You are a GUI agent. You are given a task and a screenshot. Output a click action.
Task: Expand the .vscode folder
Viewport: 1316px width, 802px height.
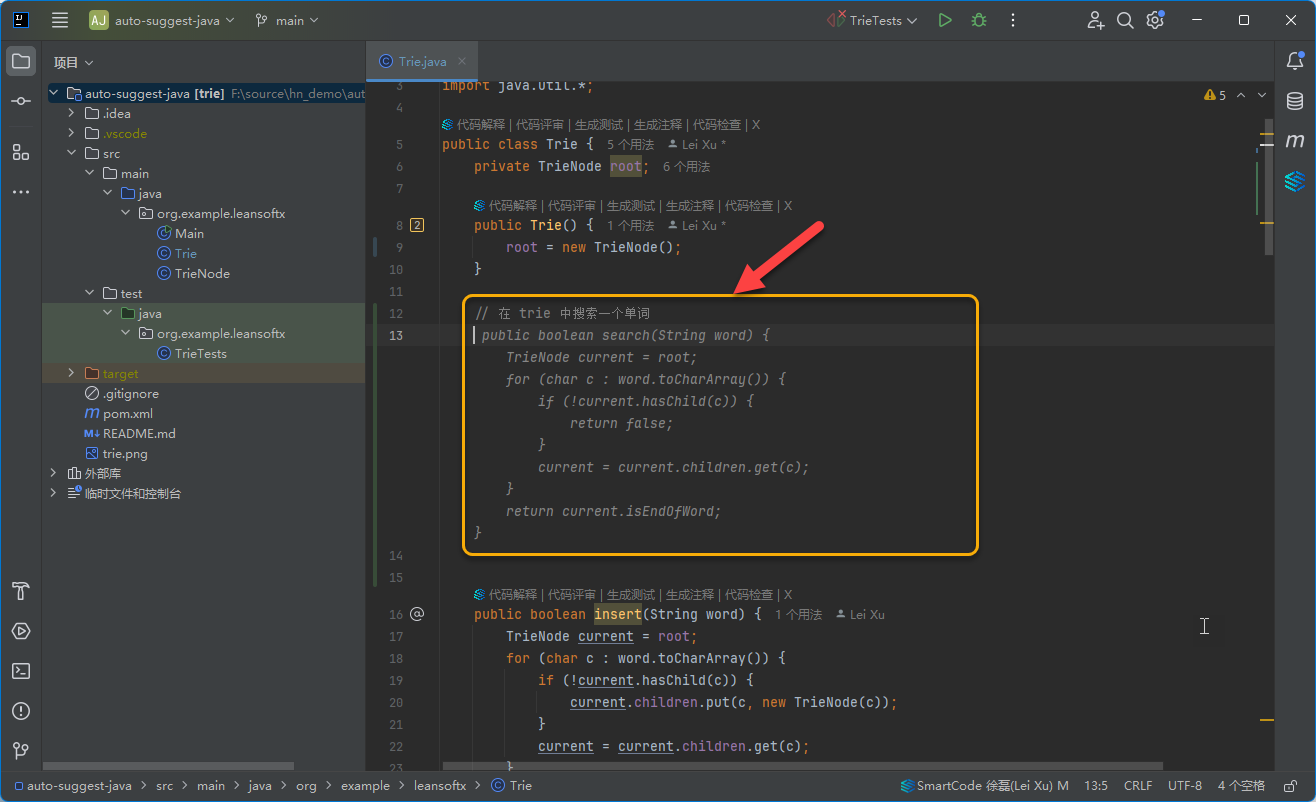(x=72, y=133)
